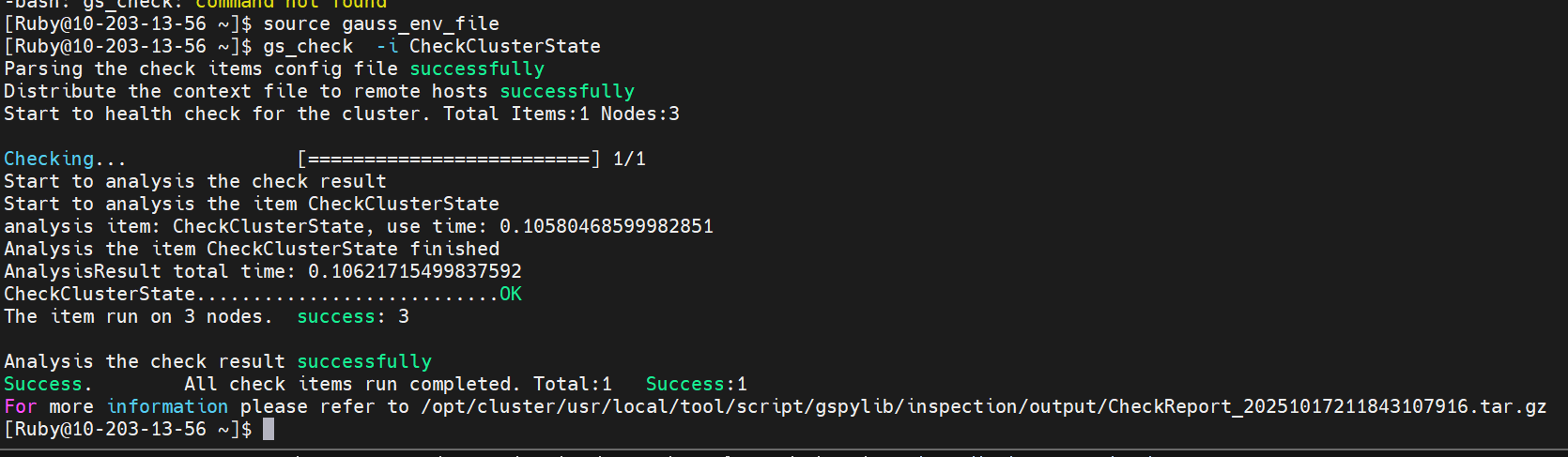Click the '1/1' progress counter
Screen dimensions: 1568x457
pyautogui.click(x=629, y=160)
